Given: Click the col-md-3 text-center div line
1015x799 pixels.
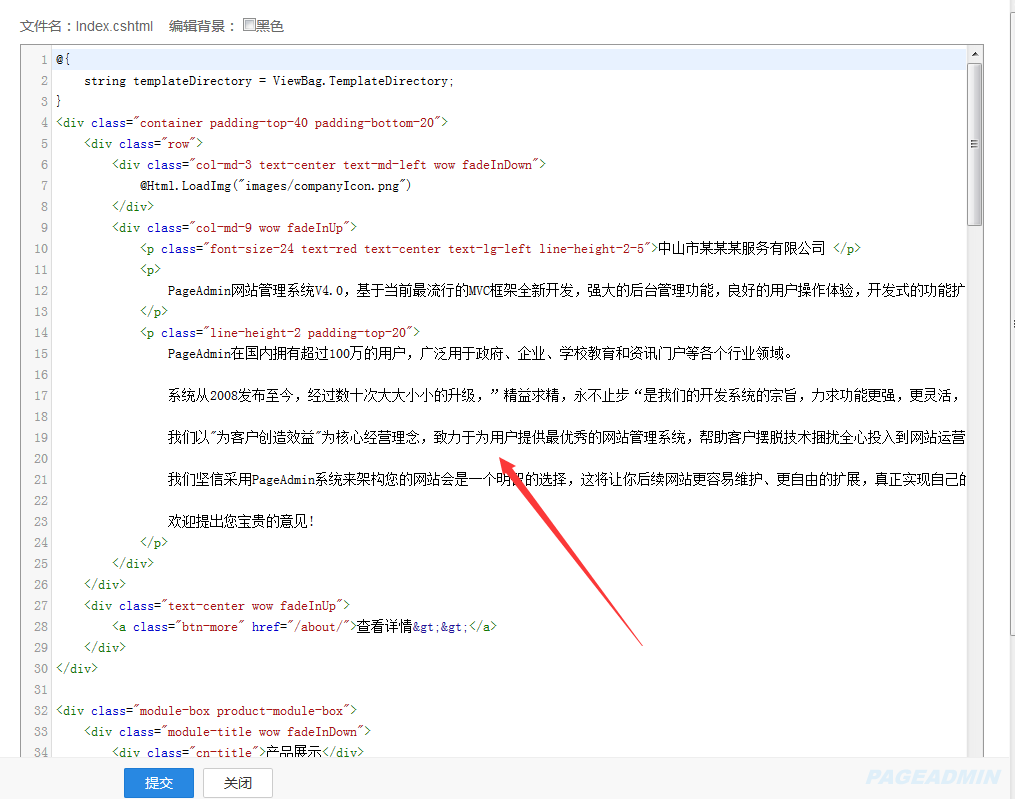Looking at the screenshot, I should point(329,164).
